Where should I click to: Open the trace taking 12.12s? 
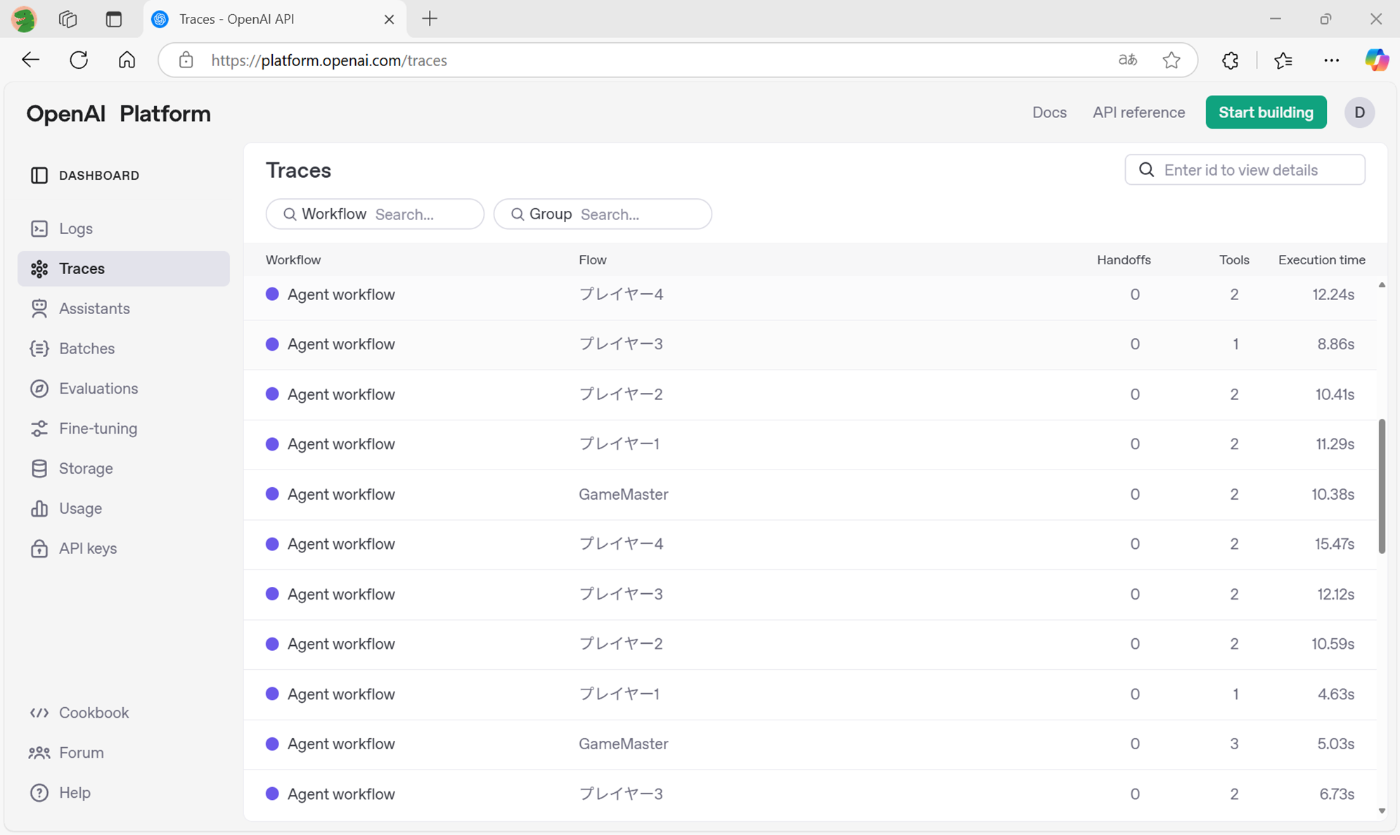[x=810, y=595]
